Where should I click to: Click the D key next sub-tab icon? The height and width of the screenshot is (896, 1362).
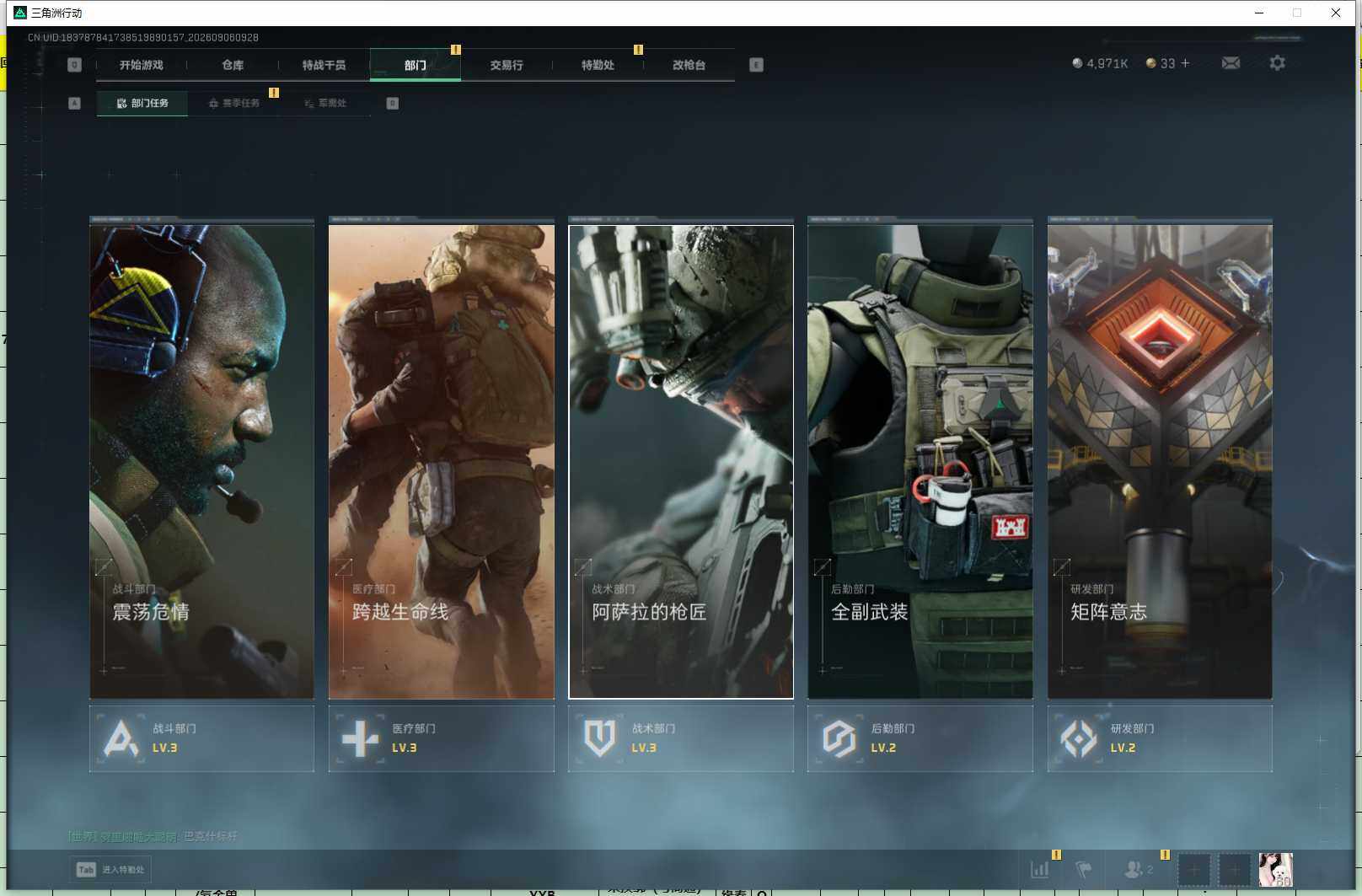pyautogui.click(x=392, y=103)
